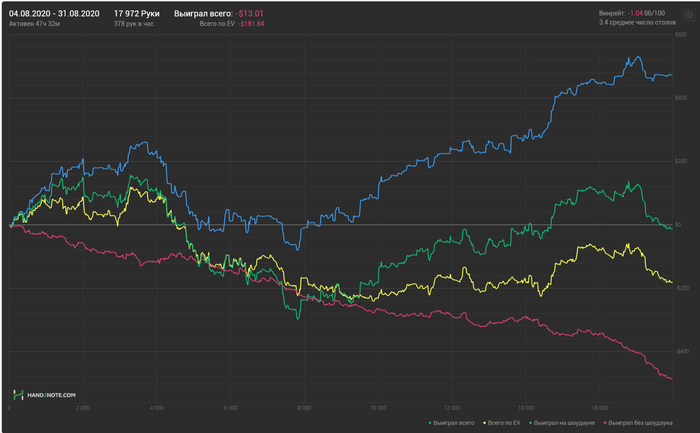Toggle the yellow 'Всего по EV' legend series
This screenshot has width=700, height=433.
(502, 423)
